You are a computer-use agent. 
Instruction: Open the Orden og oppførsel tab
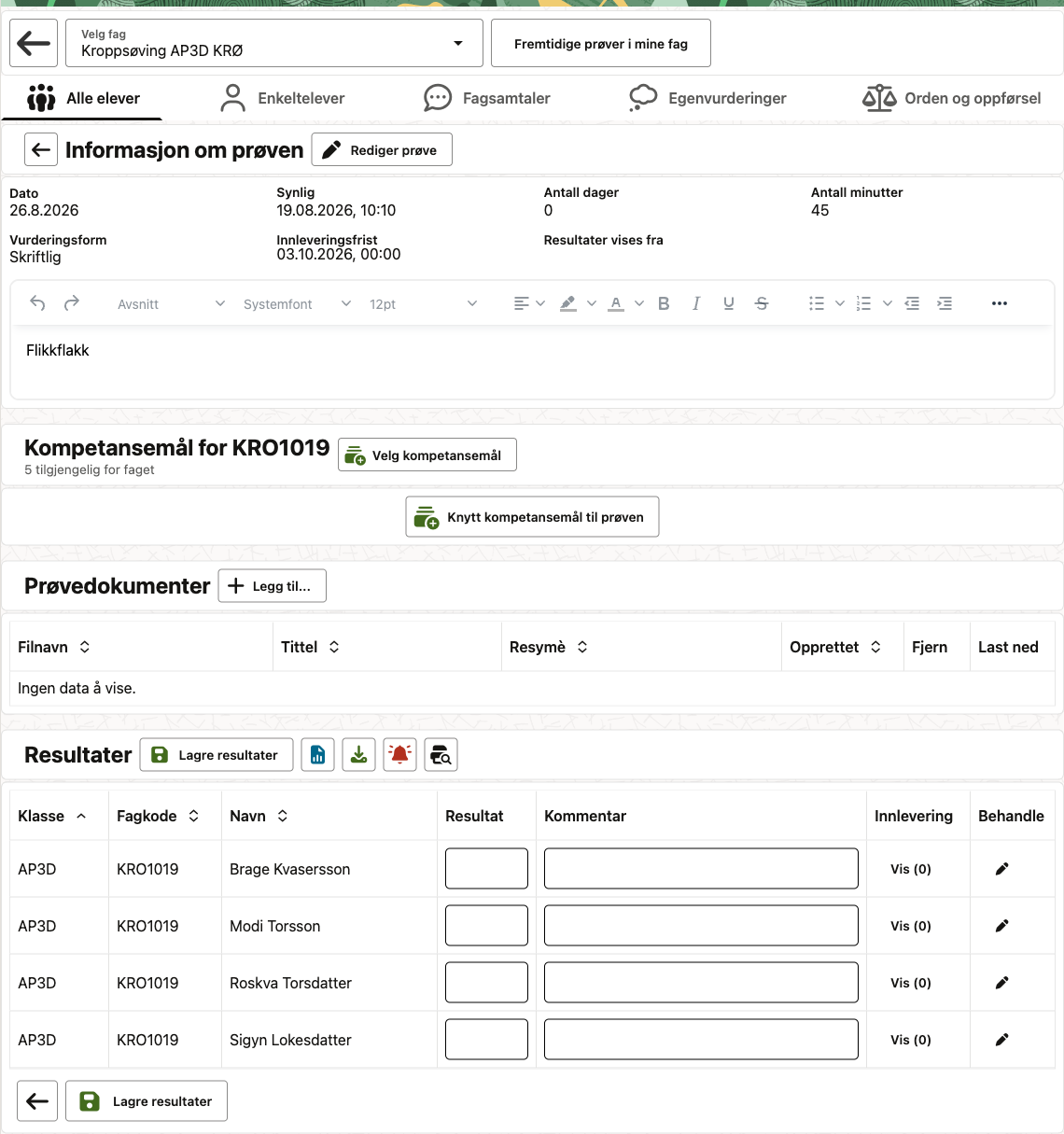951,98
